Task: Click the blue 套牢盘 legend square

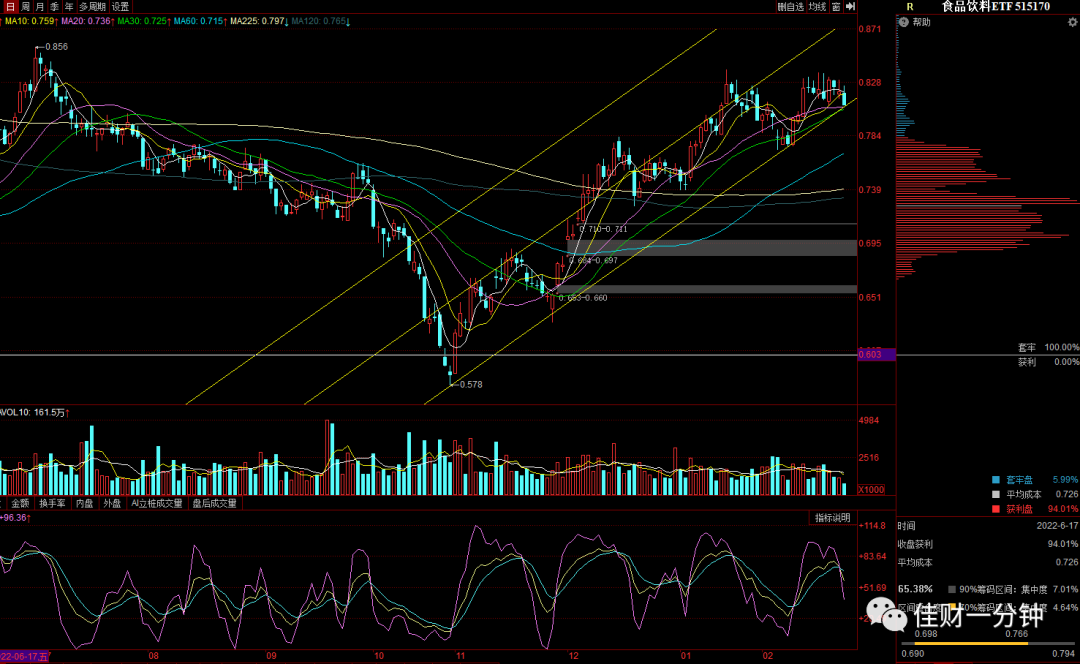Action: (995, 479)
